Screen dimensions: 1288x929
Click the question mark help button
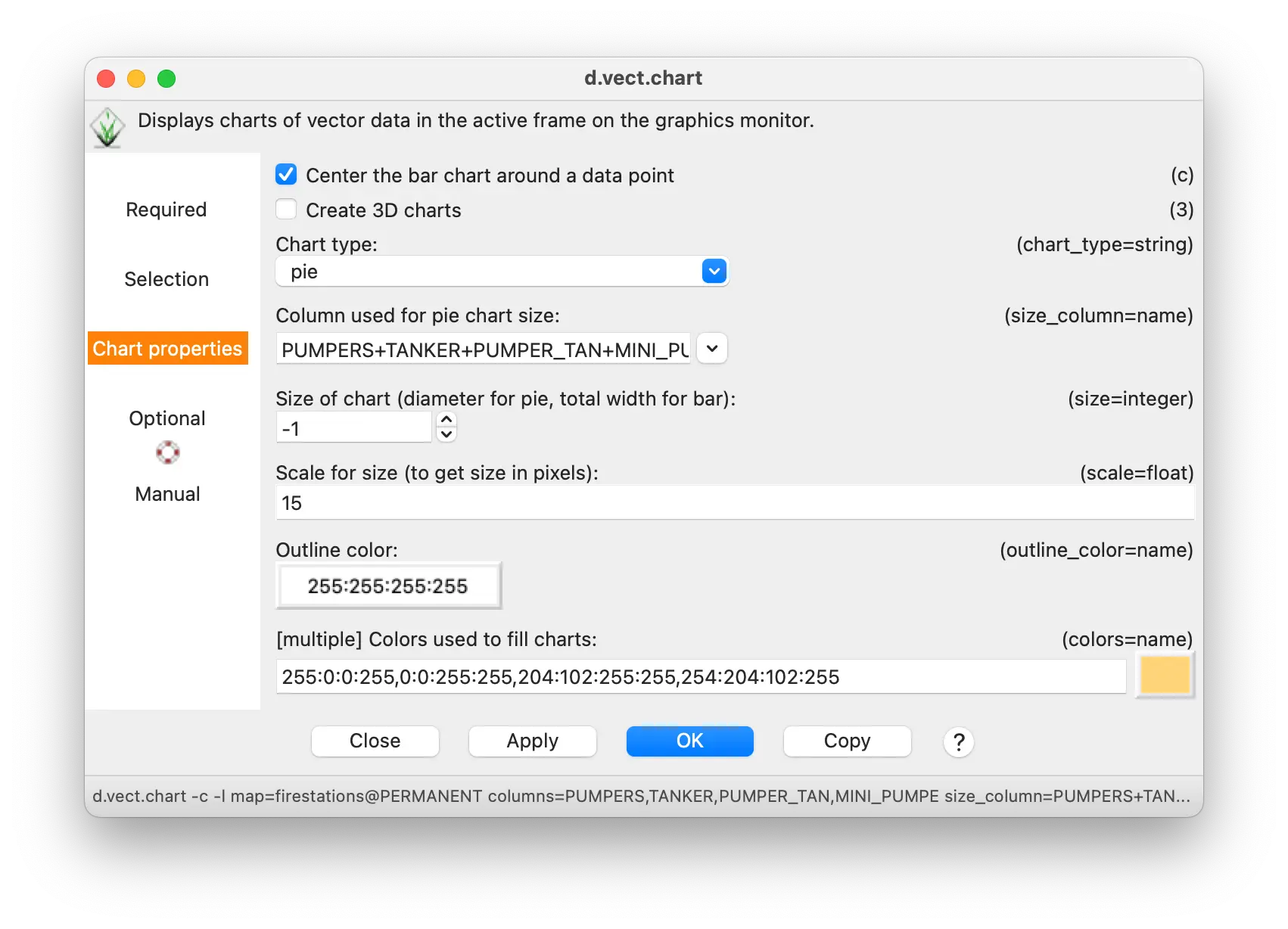tap(958, 741)
